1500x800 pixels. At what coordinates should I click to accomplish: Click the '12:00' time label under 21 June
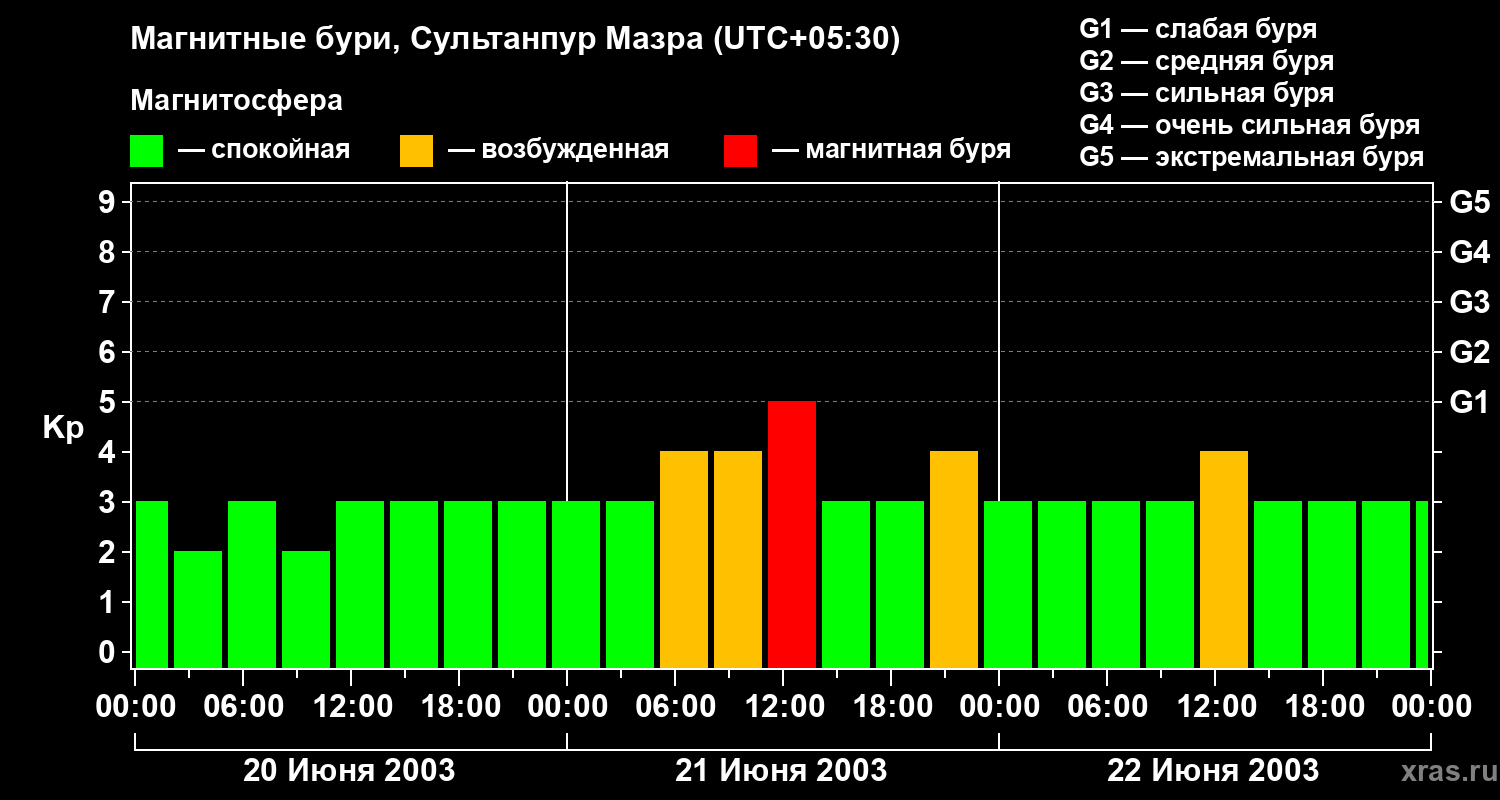tap(784, 707)
